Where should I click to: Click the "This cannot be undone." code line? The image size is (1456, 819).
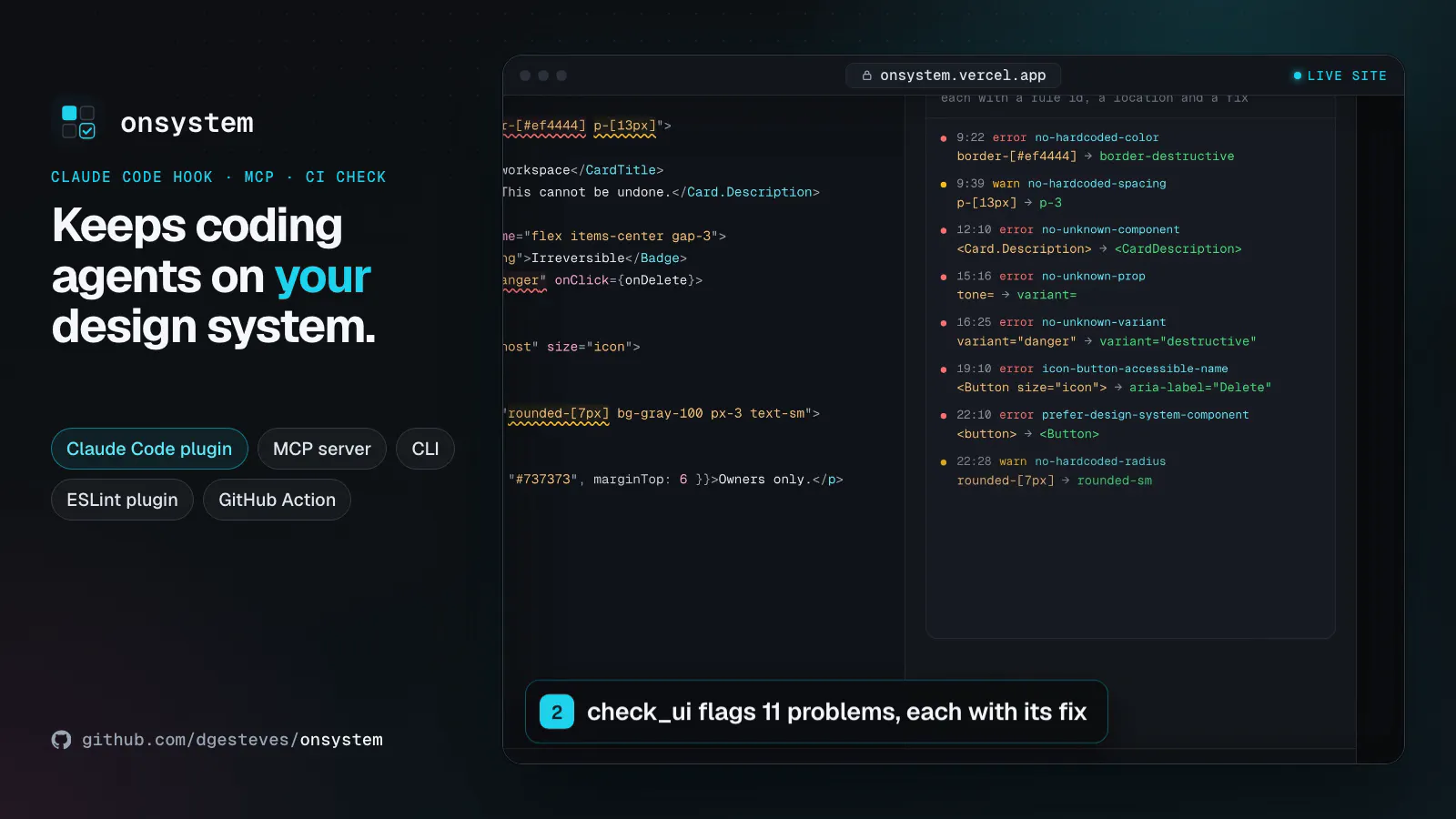pyautogui.click(x=662, y=192)
